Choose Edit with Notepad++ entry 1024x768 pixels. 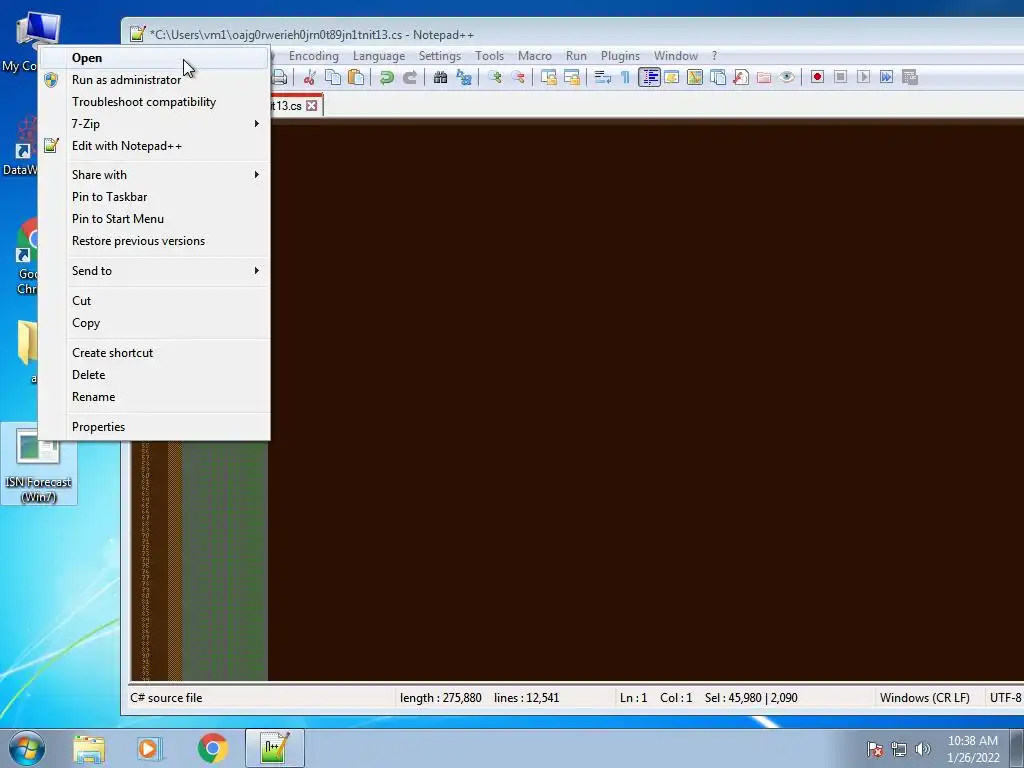(154, 146)
